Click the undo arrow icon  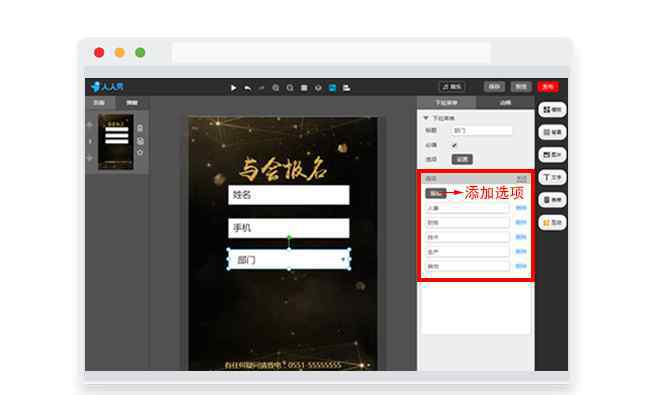click(248, 88)
